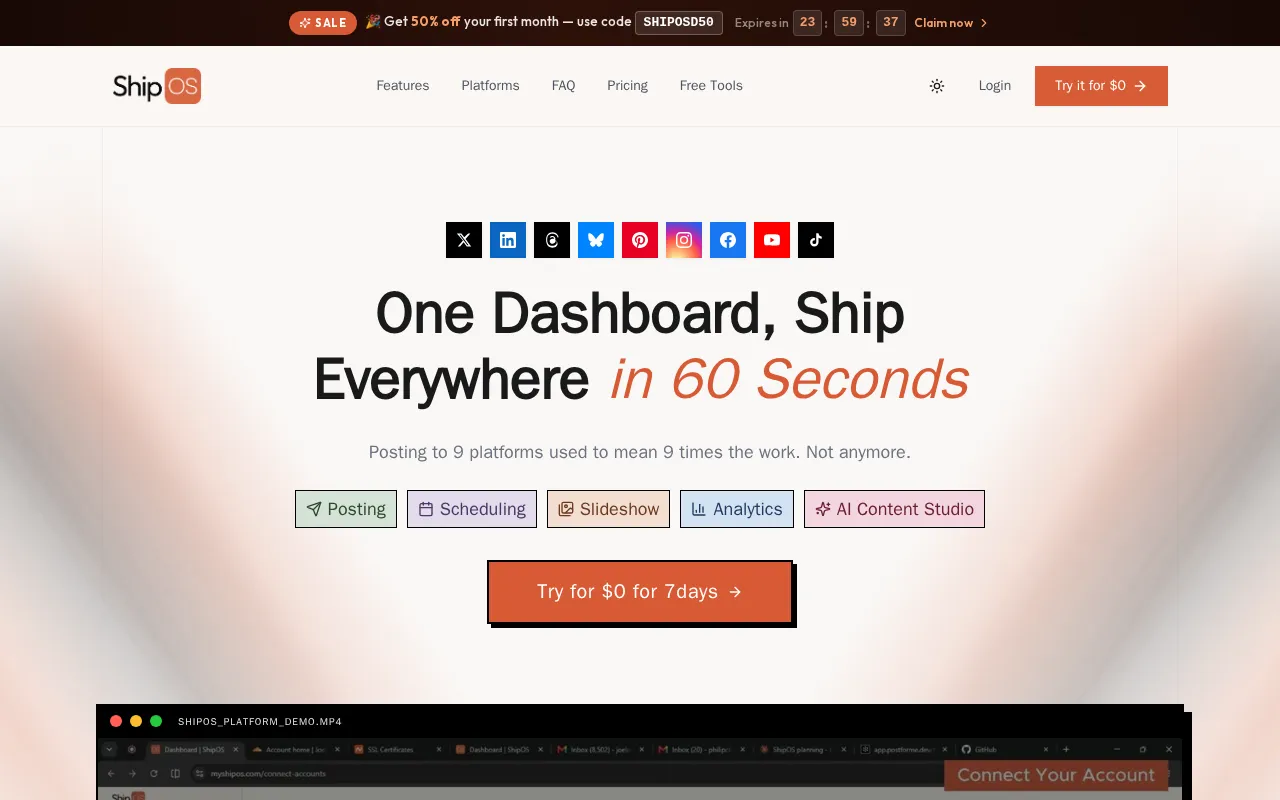Click the Bluesky butterfly icon
The image size is (1280, 800).
point(596,240)
